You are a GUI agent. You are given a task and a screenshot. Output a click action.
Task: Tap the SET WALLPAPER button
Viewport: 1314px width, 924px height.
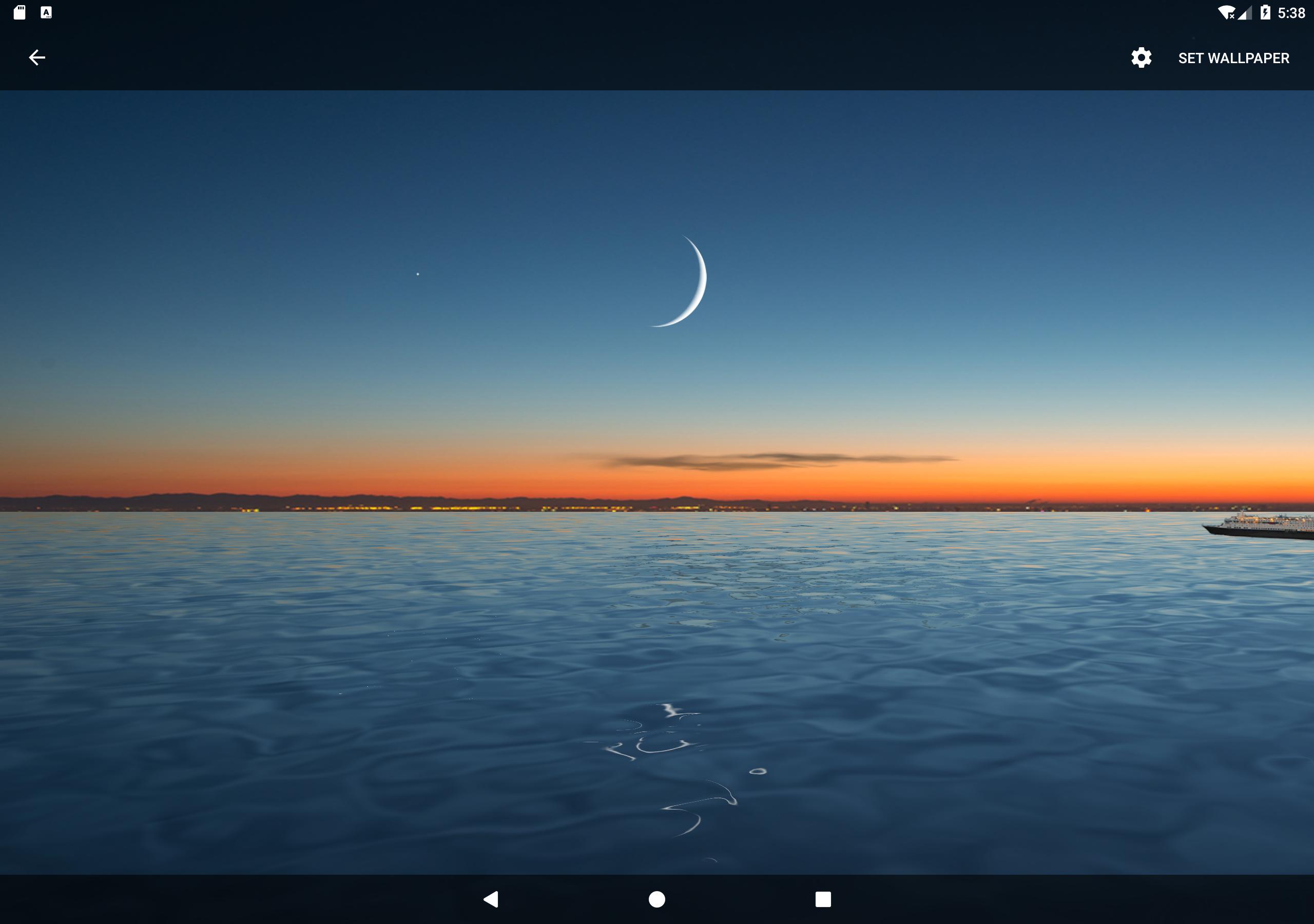coord(1233,58)
